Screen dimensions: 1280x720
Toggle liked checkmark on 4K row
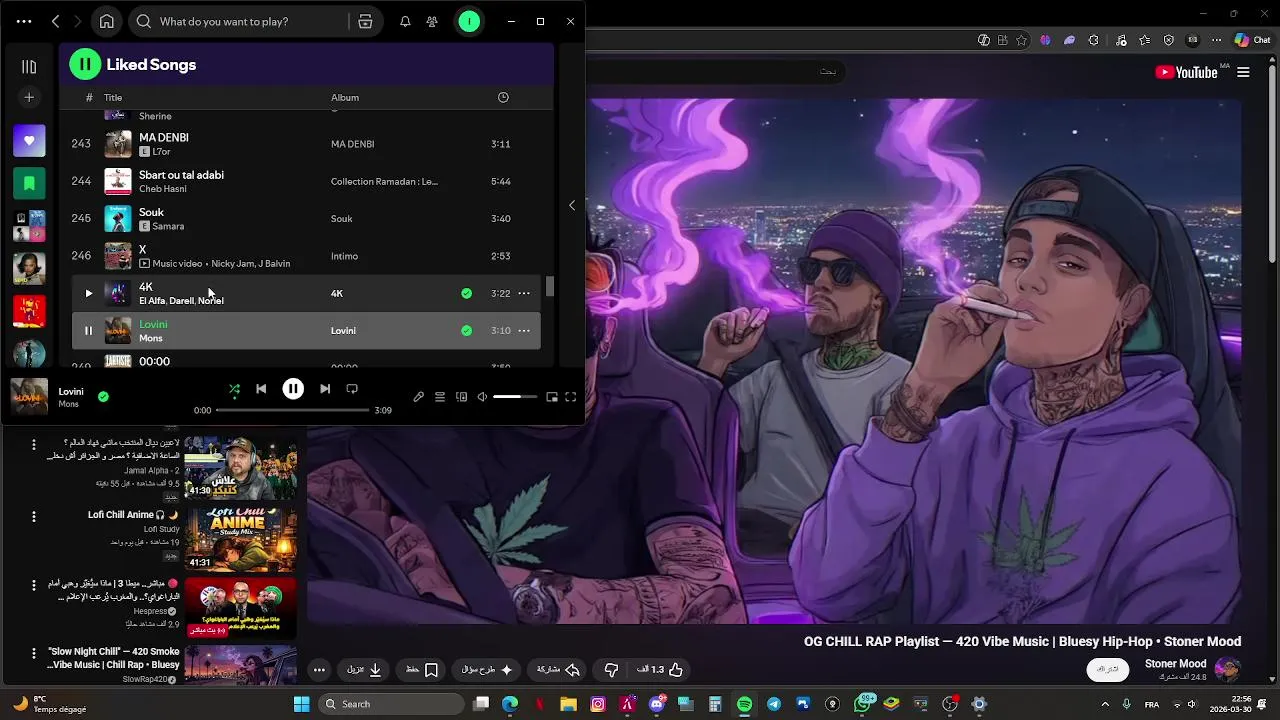coord(466,293)
